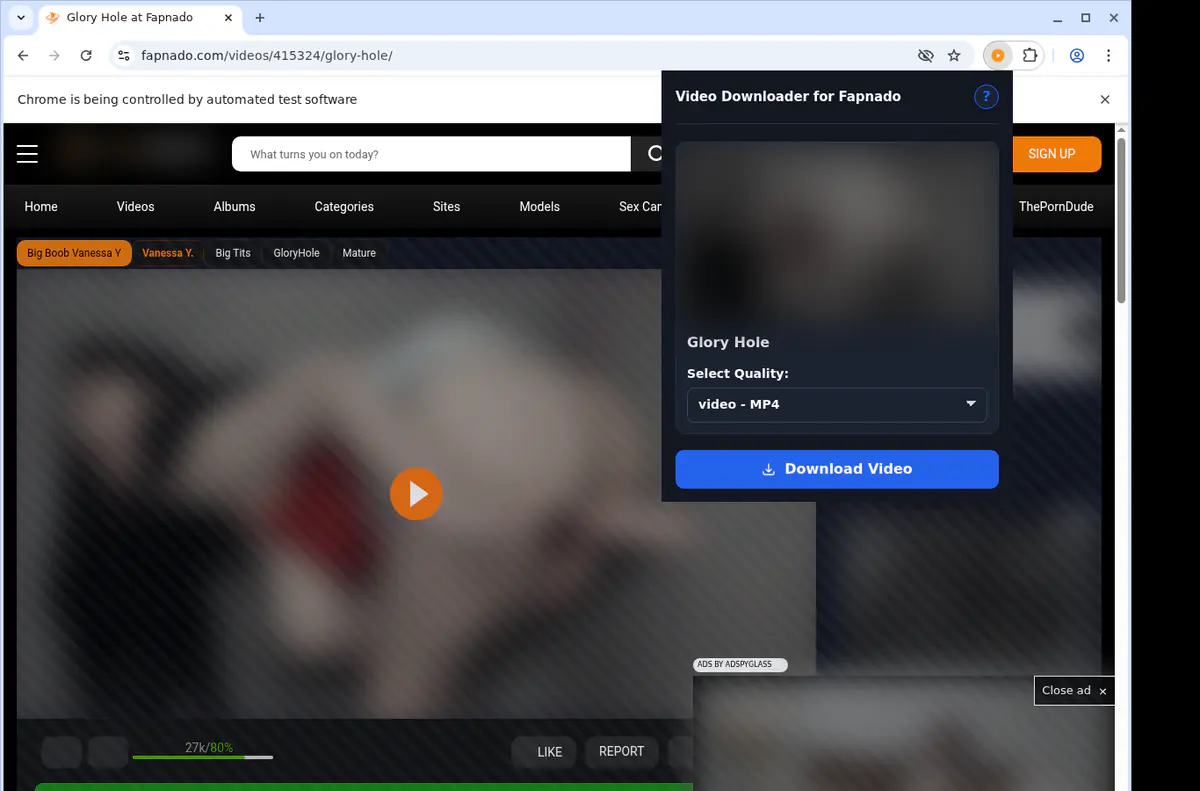Open the Chrome profile icon
Screen dimensions: 1200x791
(1077, 56)
